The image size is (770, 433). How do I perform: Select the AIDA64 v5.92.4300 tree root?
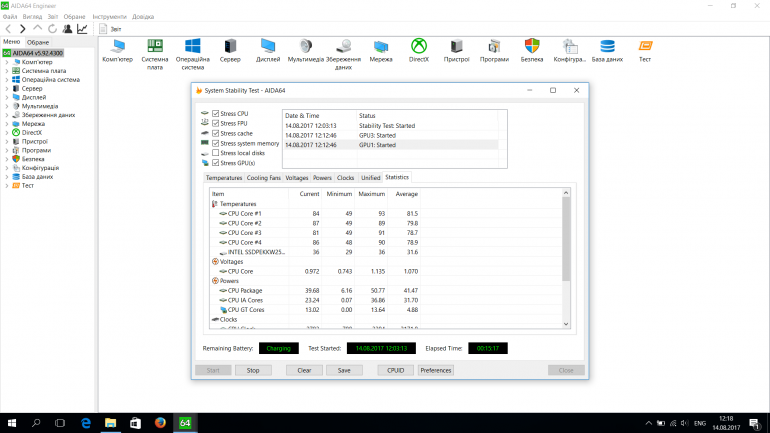(33, 53)
